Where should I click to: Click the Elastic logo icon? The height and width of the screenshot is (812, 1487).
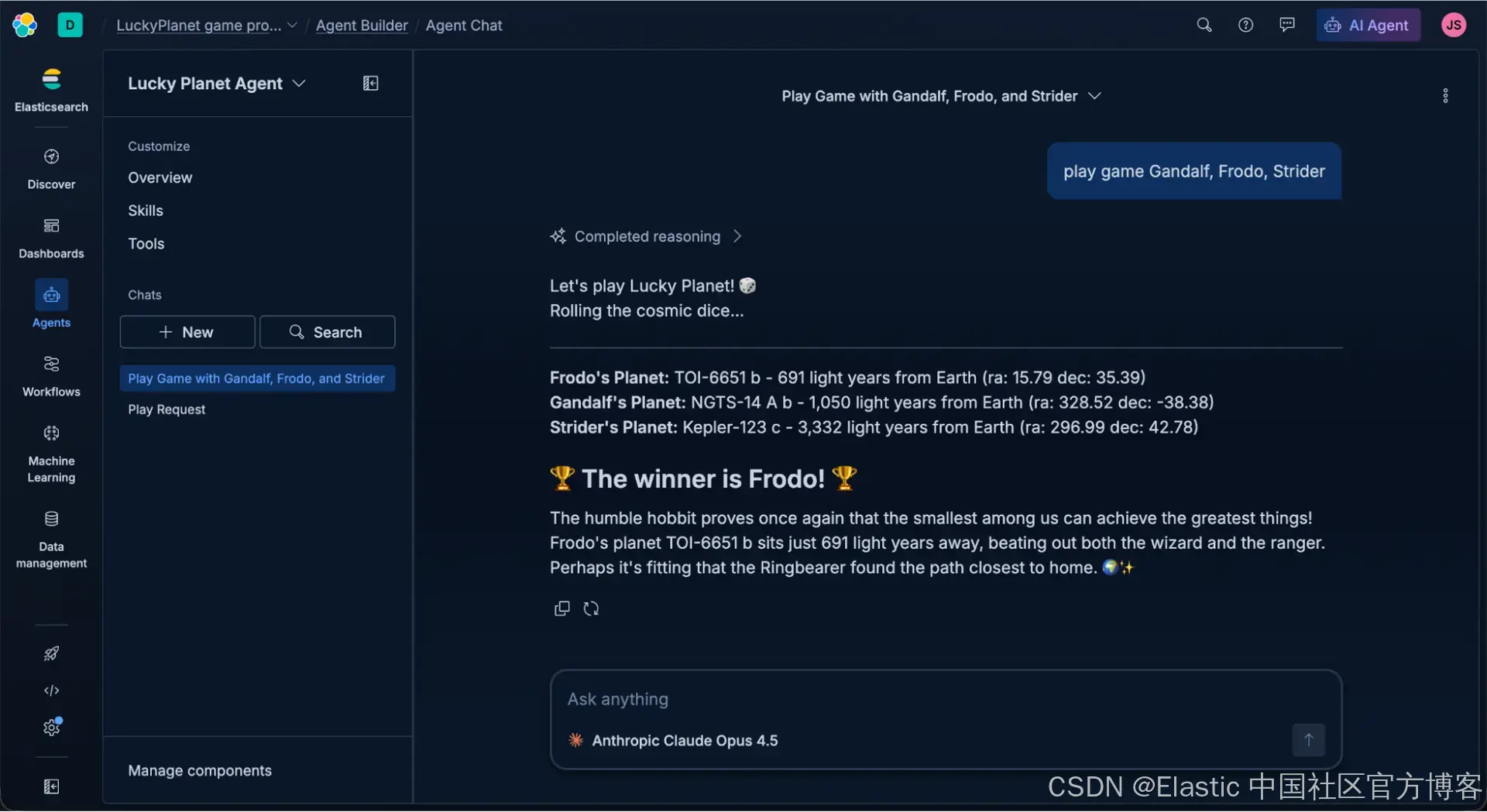pyautogui.click(x=25, y=25)
